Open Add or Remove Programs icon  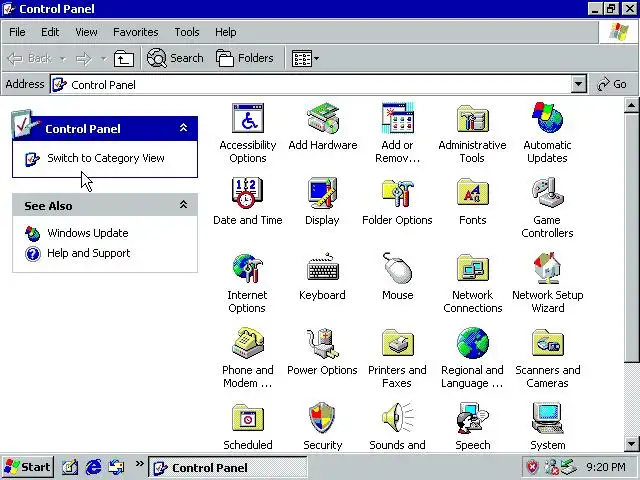(x=398, y=118)
